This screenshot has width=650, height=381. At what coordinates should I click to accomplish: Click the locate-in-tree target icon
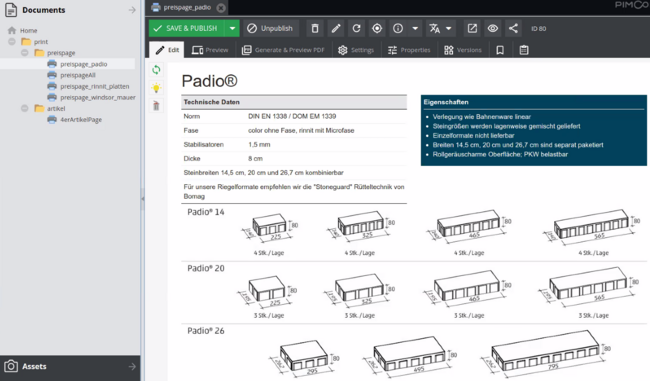(x=377, y=29)
